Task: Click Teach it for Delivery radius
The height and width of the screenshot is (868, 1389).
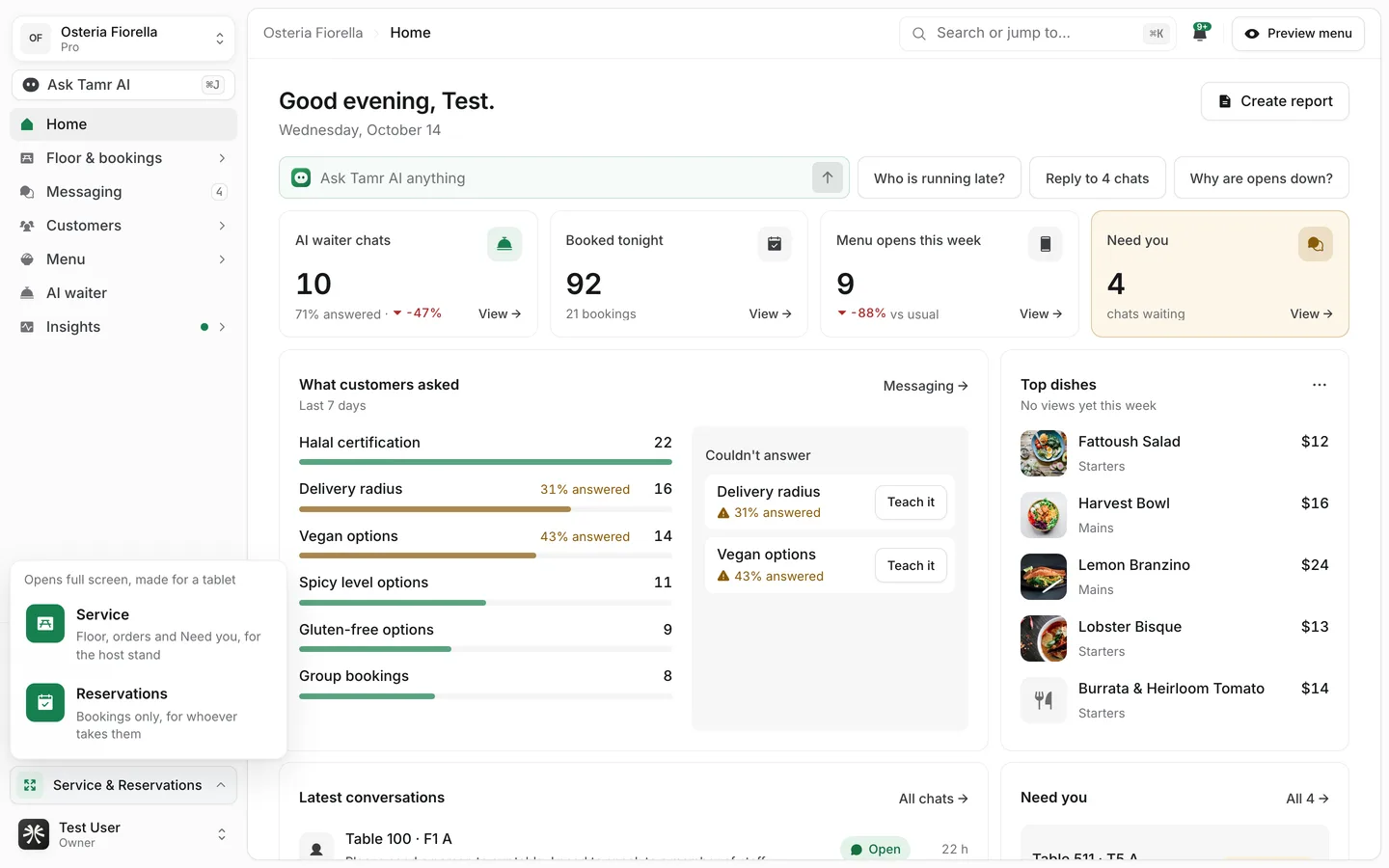Action: 911,502
